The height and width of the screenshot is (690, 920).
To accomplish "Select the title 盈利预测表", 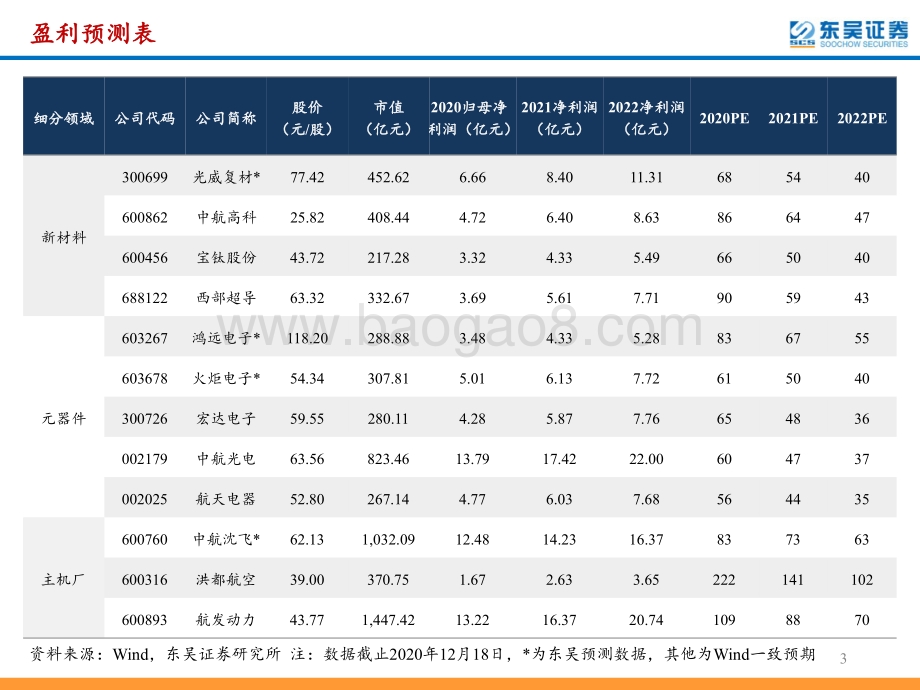I will pos(93,33).
